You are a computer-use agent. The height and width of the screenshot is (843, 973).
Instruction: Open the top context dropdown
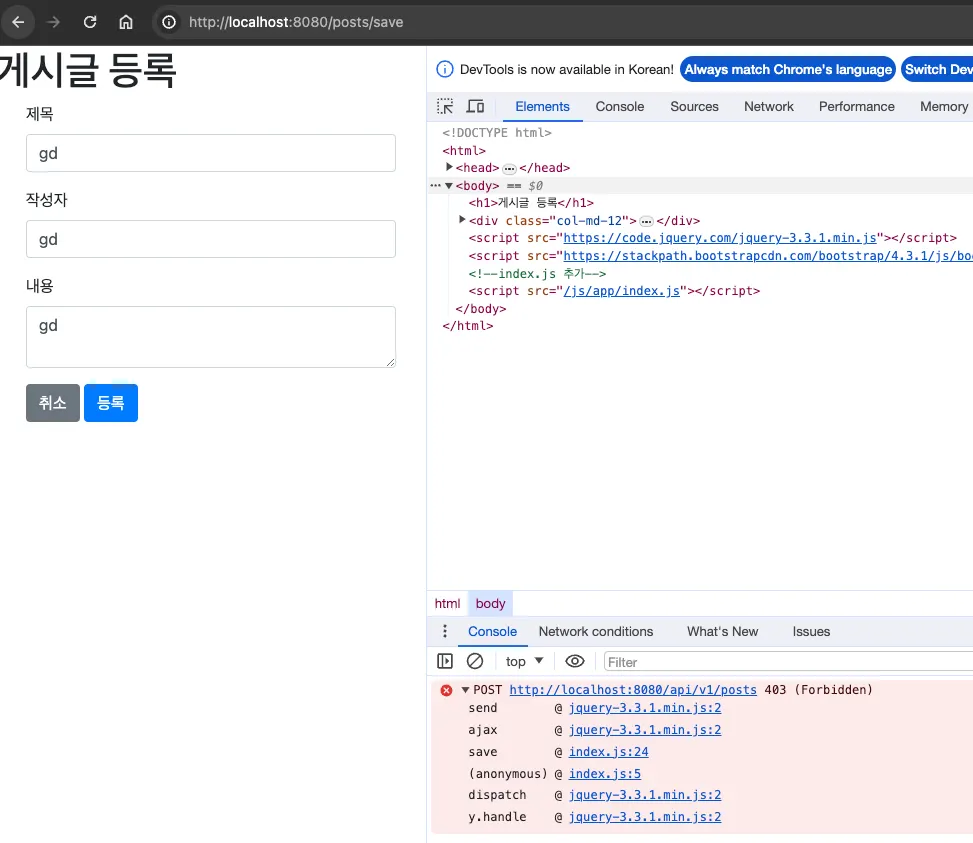524,661
